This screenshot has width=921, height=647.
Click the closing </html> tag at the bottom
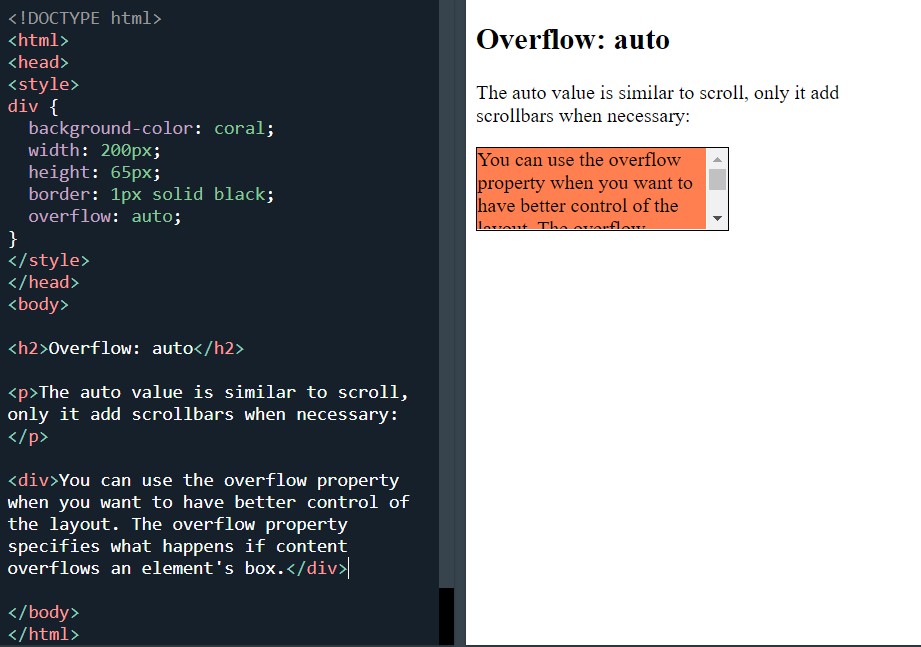click(43, 634)
